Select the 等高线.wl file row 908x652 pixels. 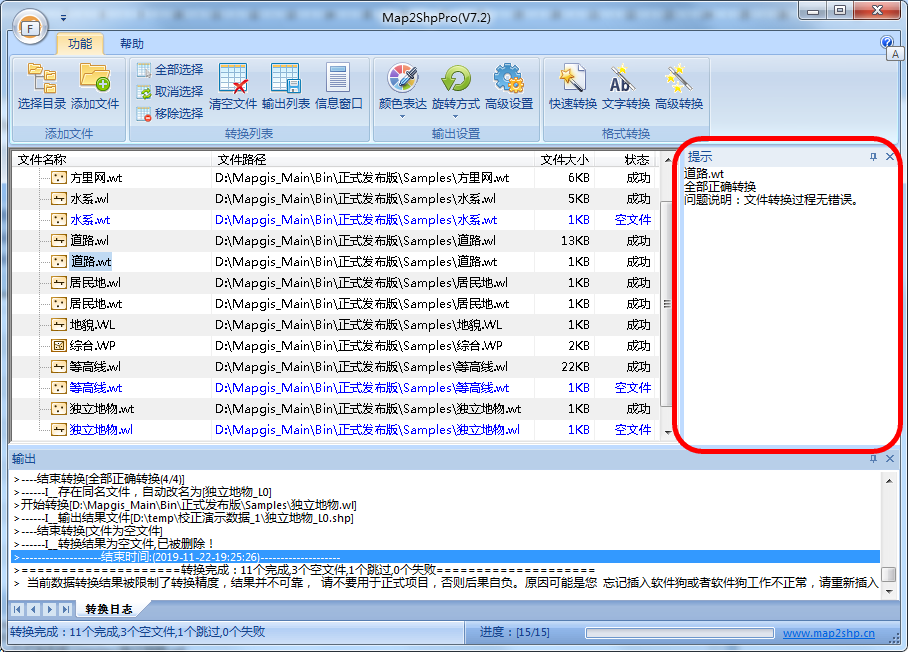point(336,367)
